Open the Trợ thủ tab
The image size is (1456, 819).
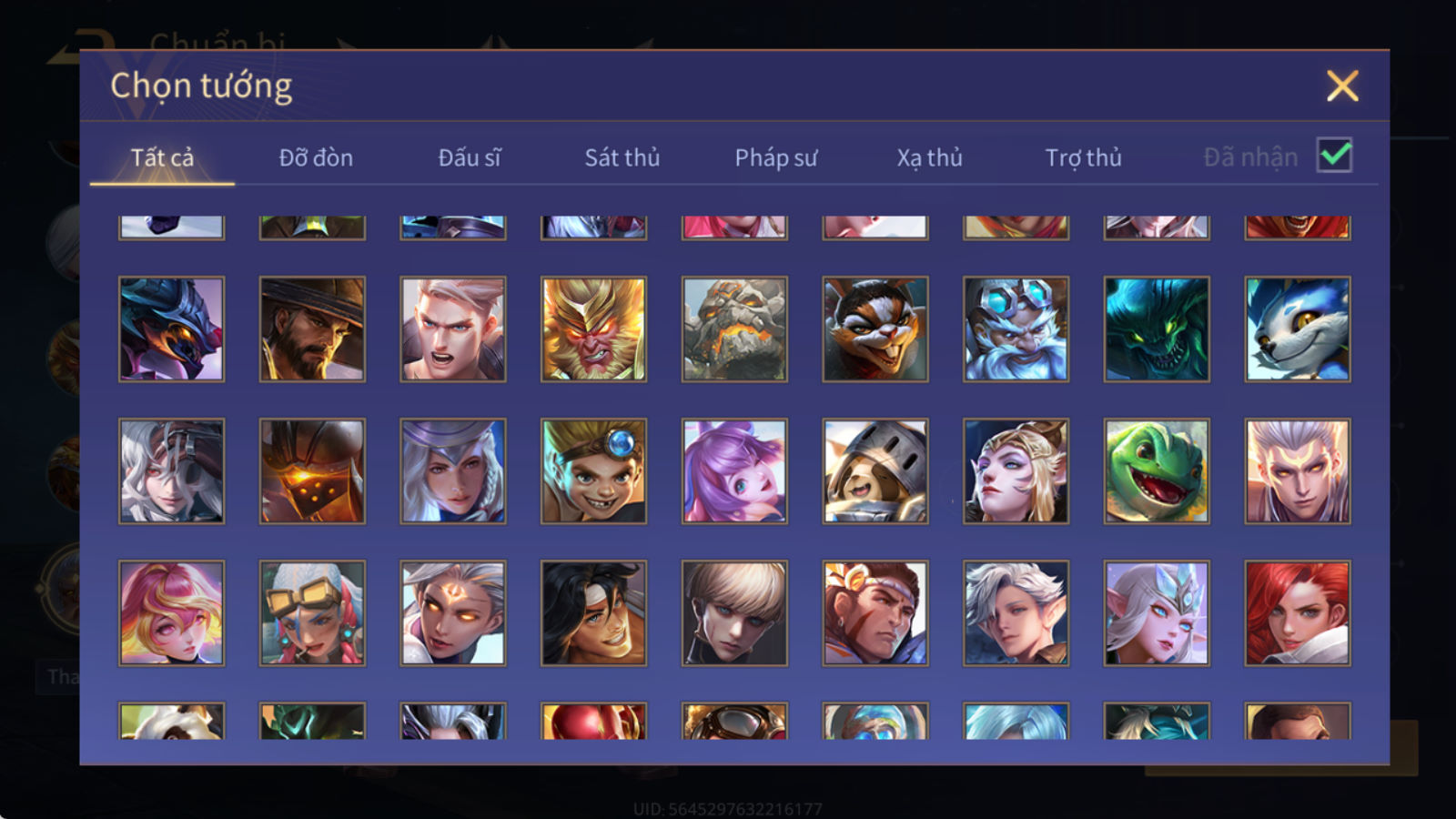(x=1083, y=157)
